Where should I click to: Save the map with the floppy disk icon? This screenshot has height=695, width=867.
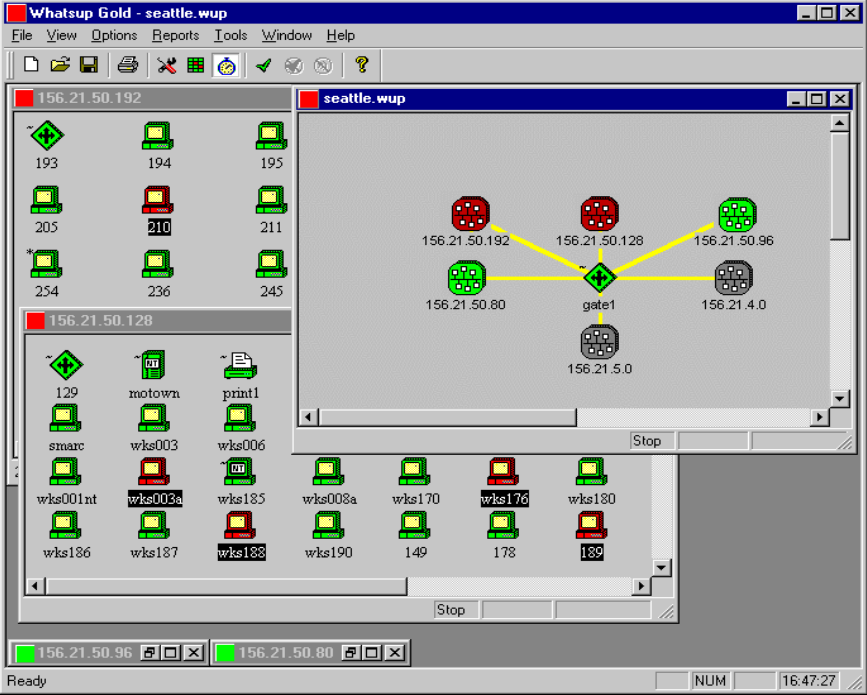(89, 65)
